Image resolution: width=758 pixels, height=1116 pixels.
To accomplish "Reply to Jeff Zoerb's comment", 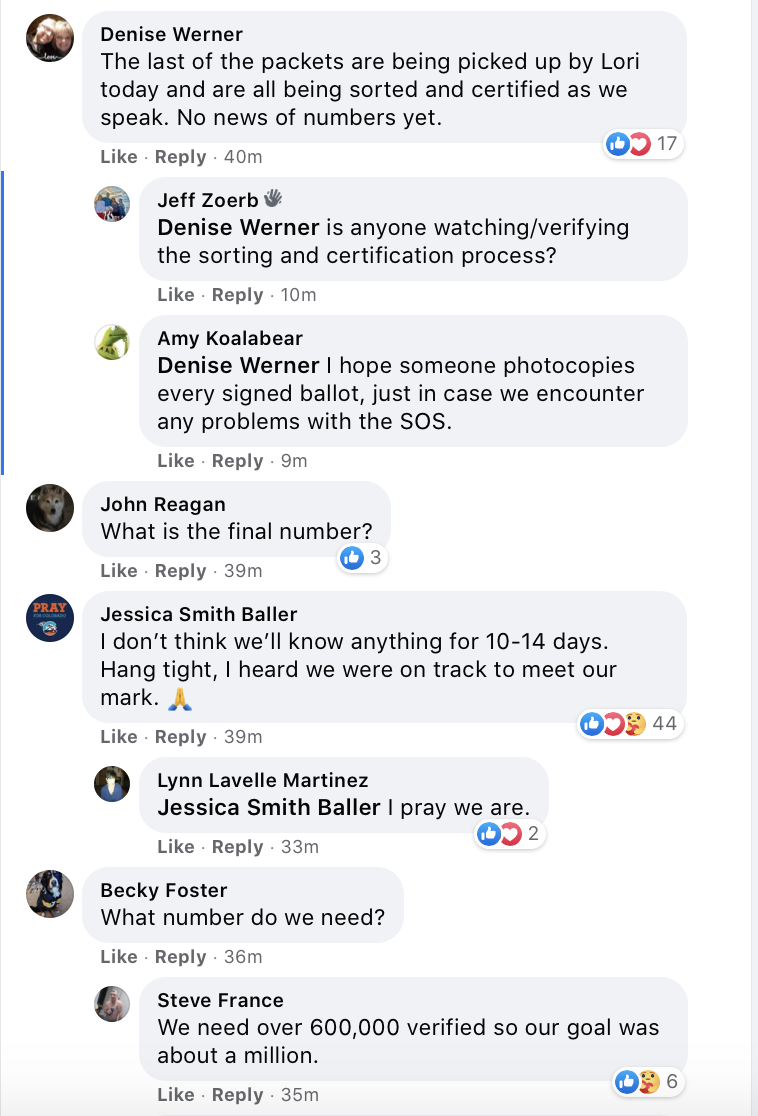I will (237, 295).
